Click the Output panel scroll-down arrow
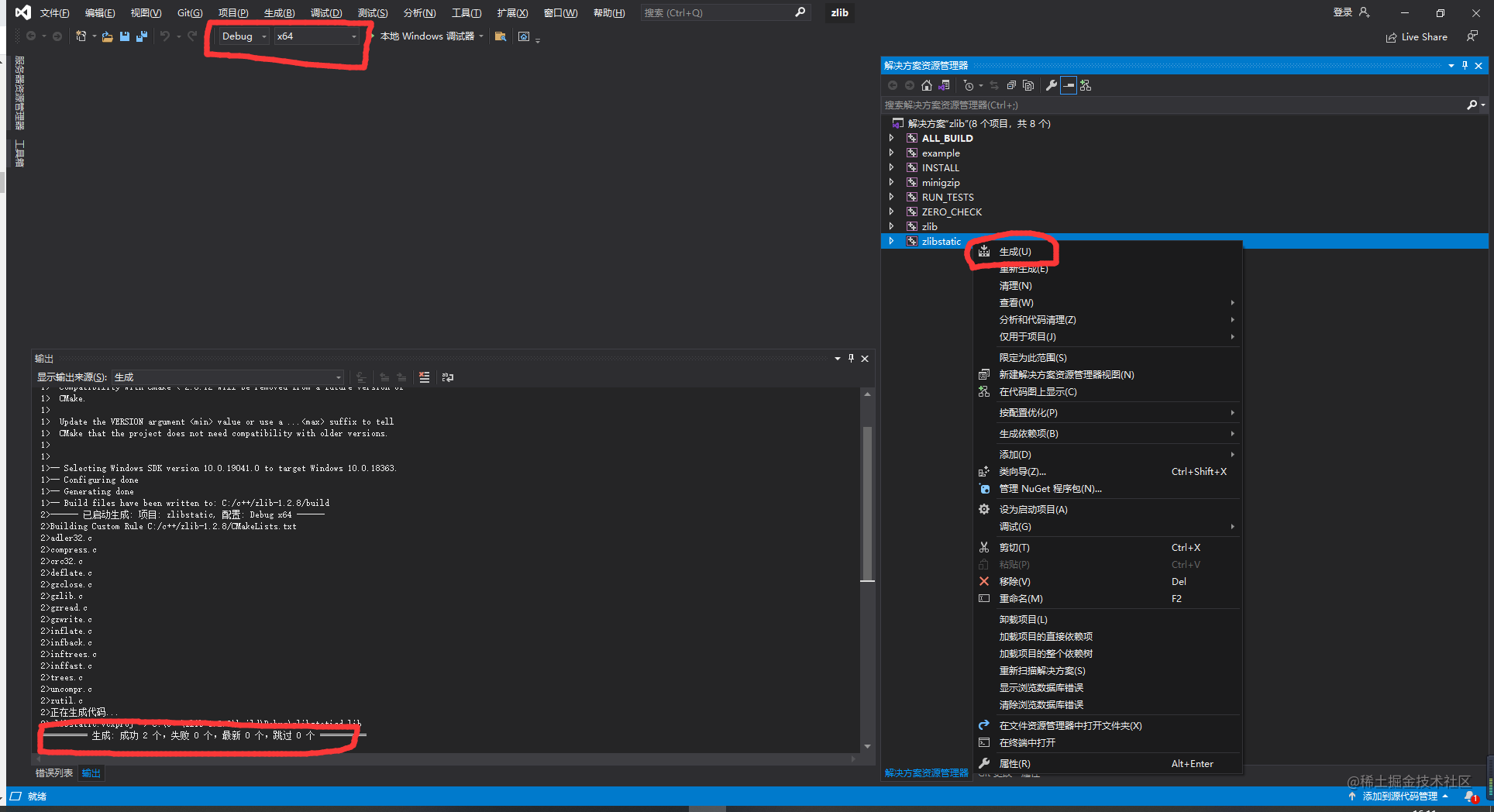Viewport: 1494px width, 812px height. tap(867, 746)
